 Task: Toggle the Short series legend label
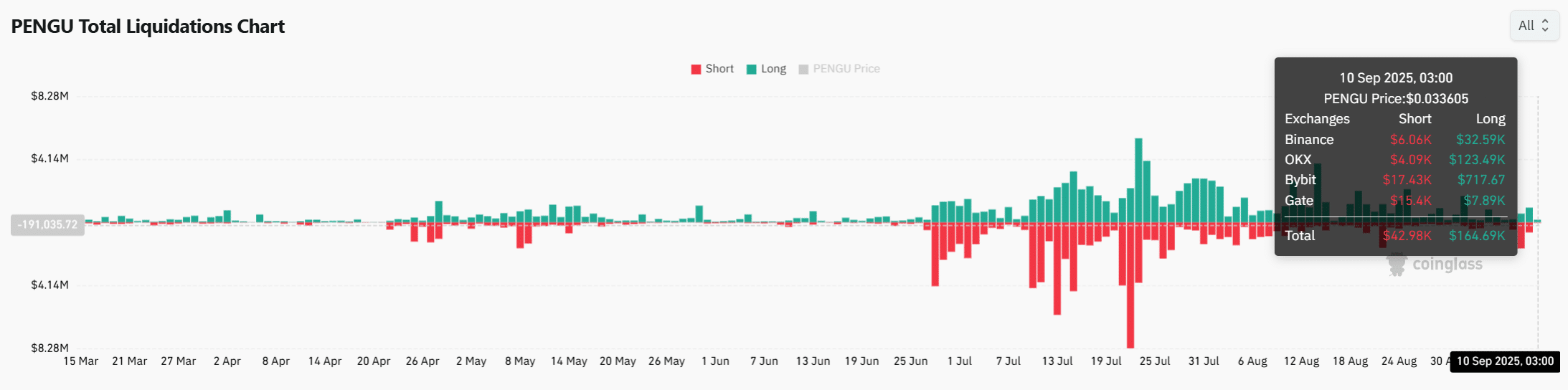point(719,69)
